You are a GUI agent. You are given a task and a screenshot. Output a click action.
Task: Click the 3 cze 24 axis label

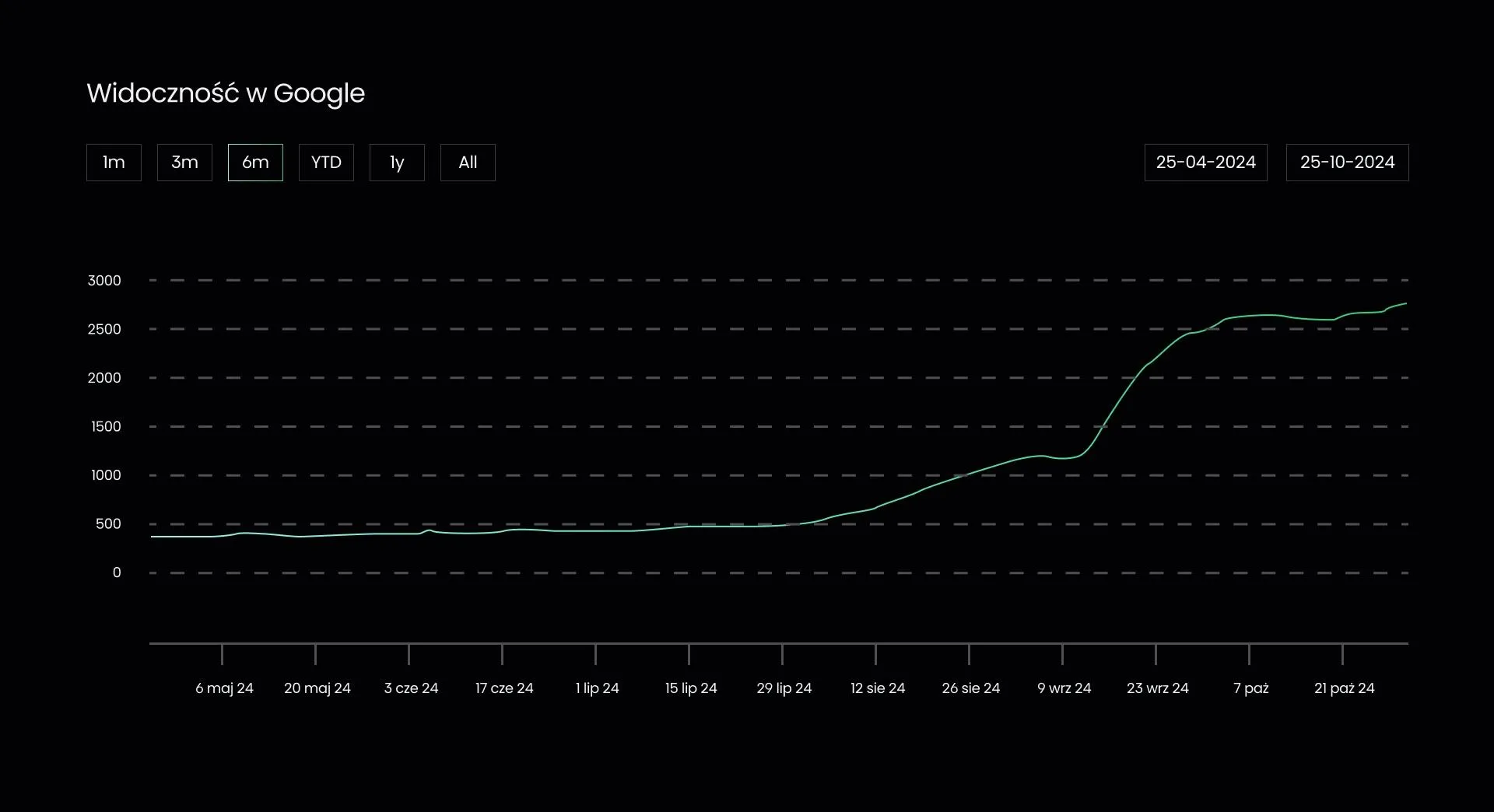point(411,688)
